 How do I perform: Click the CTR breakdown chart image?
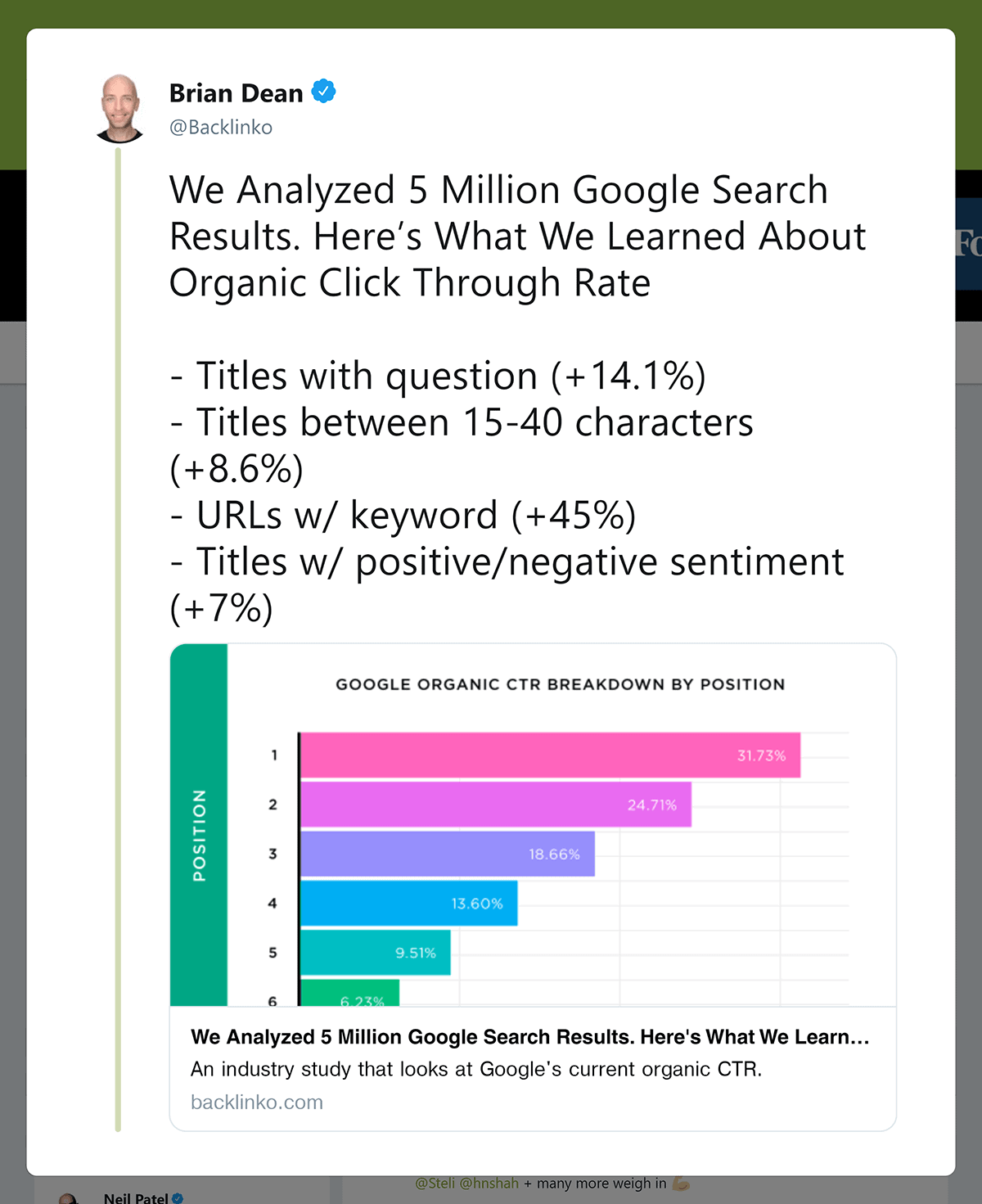click(533, 825)
